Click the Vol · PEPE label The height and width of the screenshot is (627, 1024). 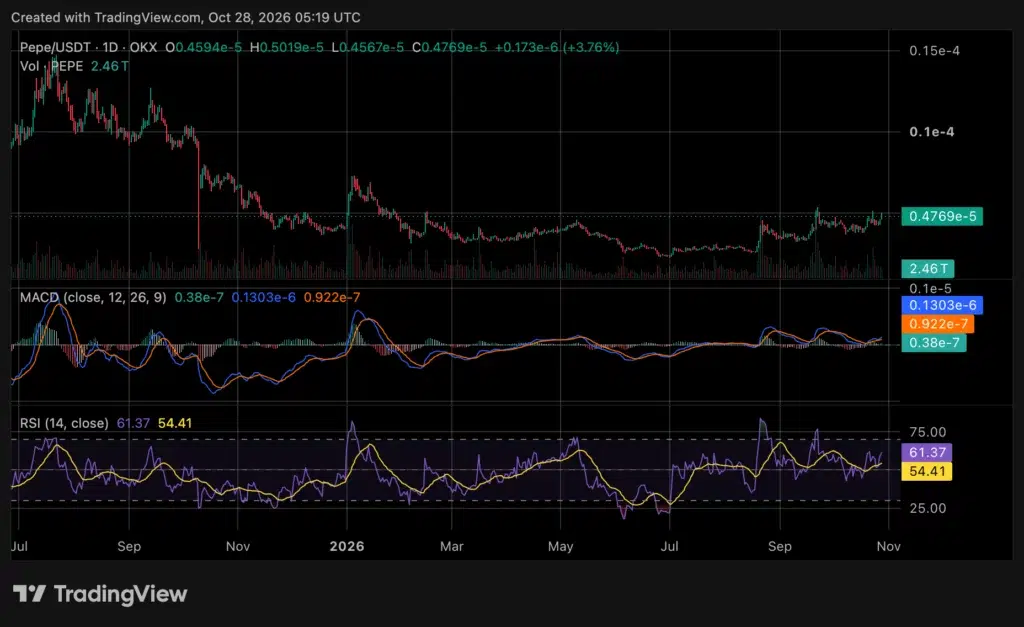52,67
